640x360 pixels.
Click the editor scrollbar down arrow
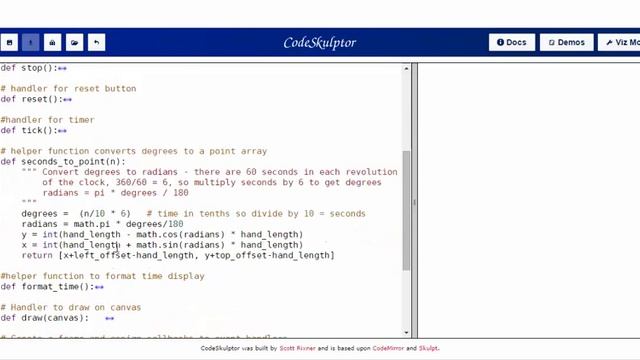(x=406, y=333)
